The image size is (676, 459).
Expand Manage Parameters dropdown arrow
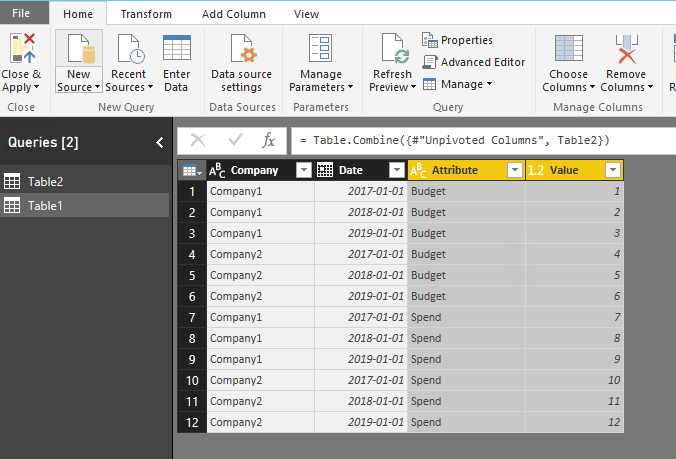[350, 87]
